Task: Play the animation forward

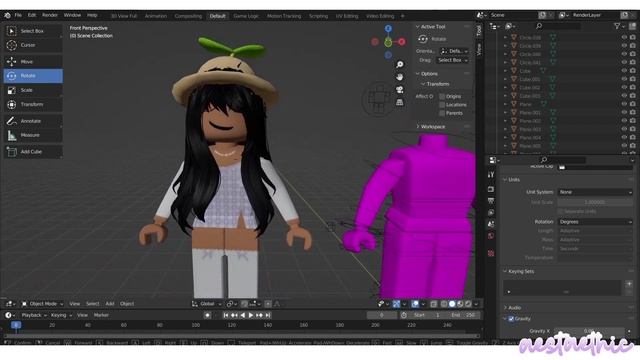Action: click(251, 315)
